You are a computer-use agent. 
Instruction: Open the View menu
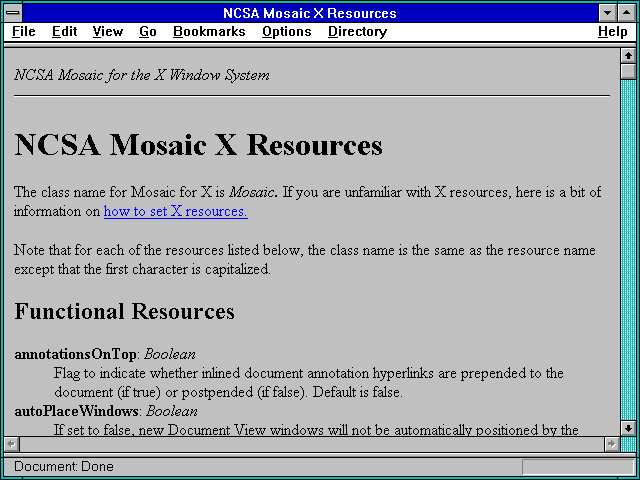[107, 31]
